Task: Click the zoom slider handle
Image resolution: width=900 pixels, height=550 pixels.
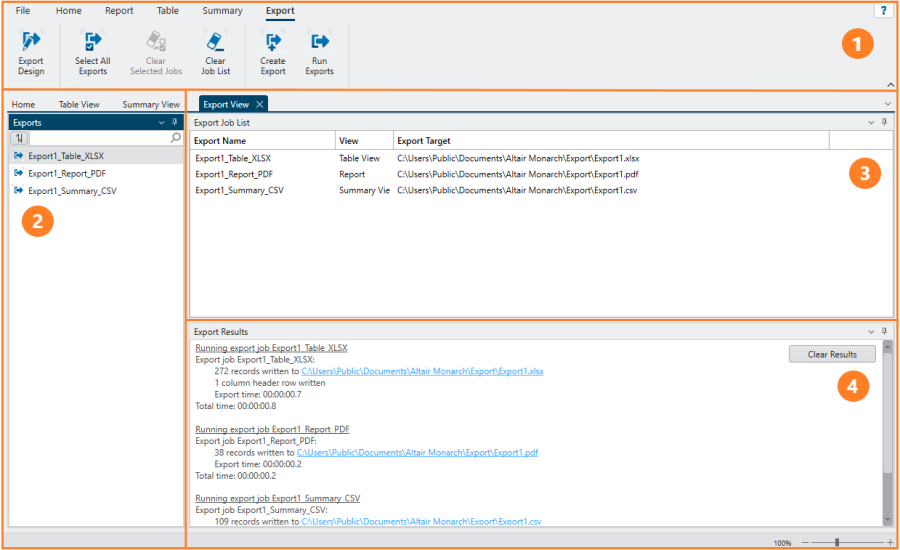Action: 837,542
